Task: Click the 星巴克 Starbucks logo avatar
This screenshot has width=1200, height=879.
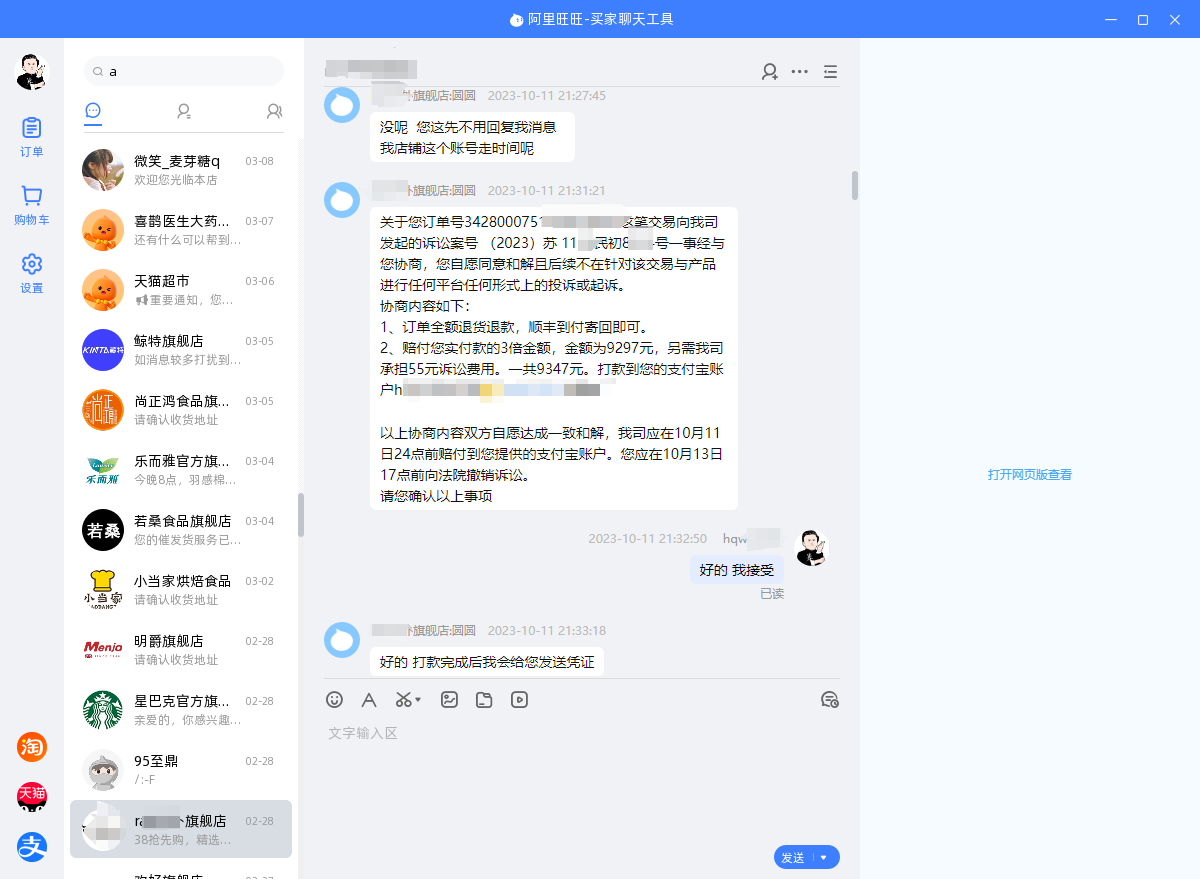Action: pyautogui.click(x=103, y=710)
